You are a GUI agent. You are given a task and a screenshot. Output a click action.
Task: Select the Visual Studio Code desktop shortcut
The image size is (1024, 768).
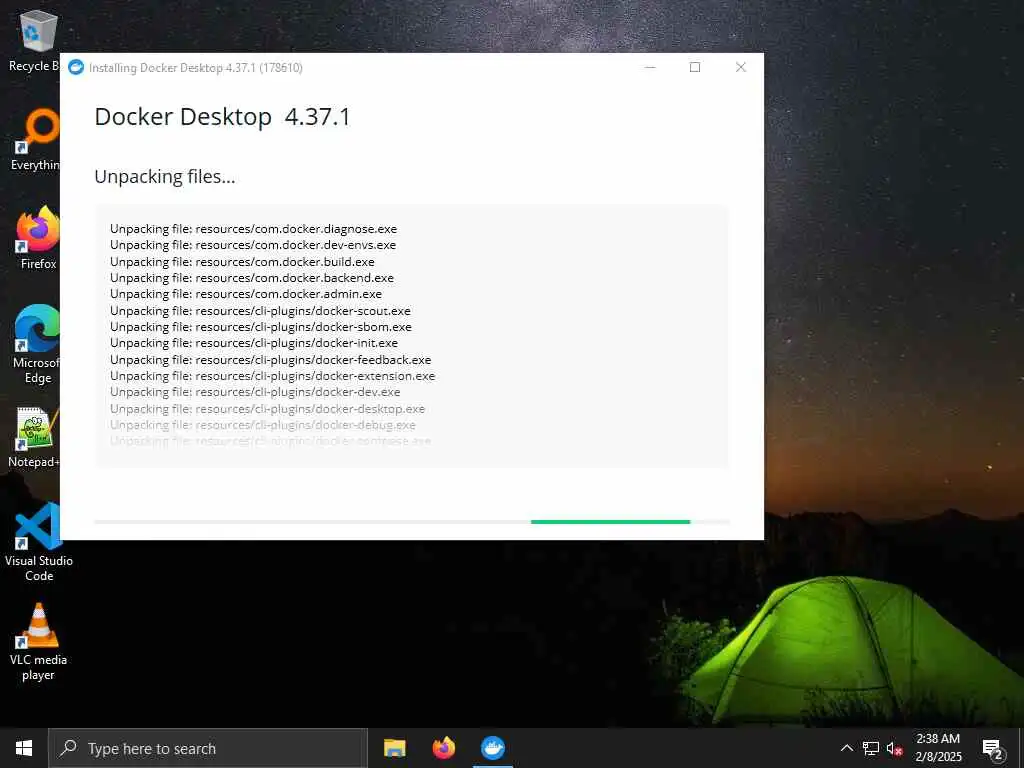click(x=39, y=542)
